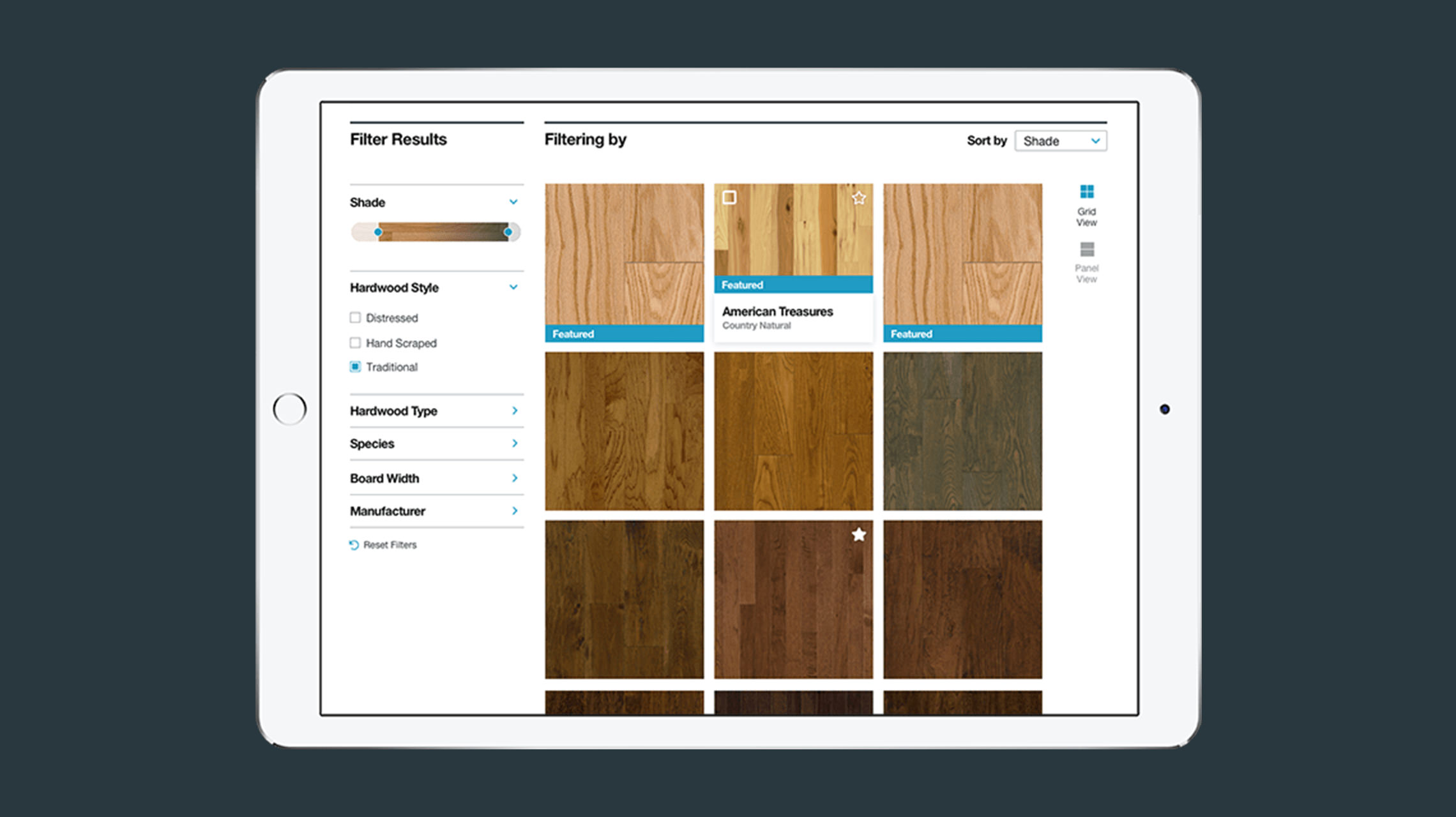The image size is (1456, 817).
Task: Click the left handle of Shade slider
Action: click(x=378, y=232)
